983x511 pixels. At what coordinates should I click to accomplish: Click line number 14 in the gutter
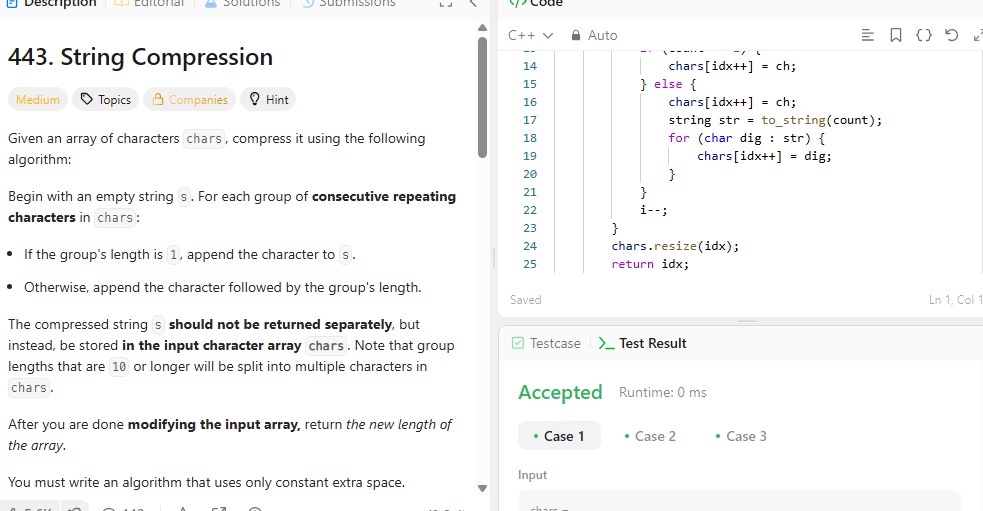click(530, 66)
